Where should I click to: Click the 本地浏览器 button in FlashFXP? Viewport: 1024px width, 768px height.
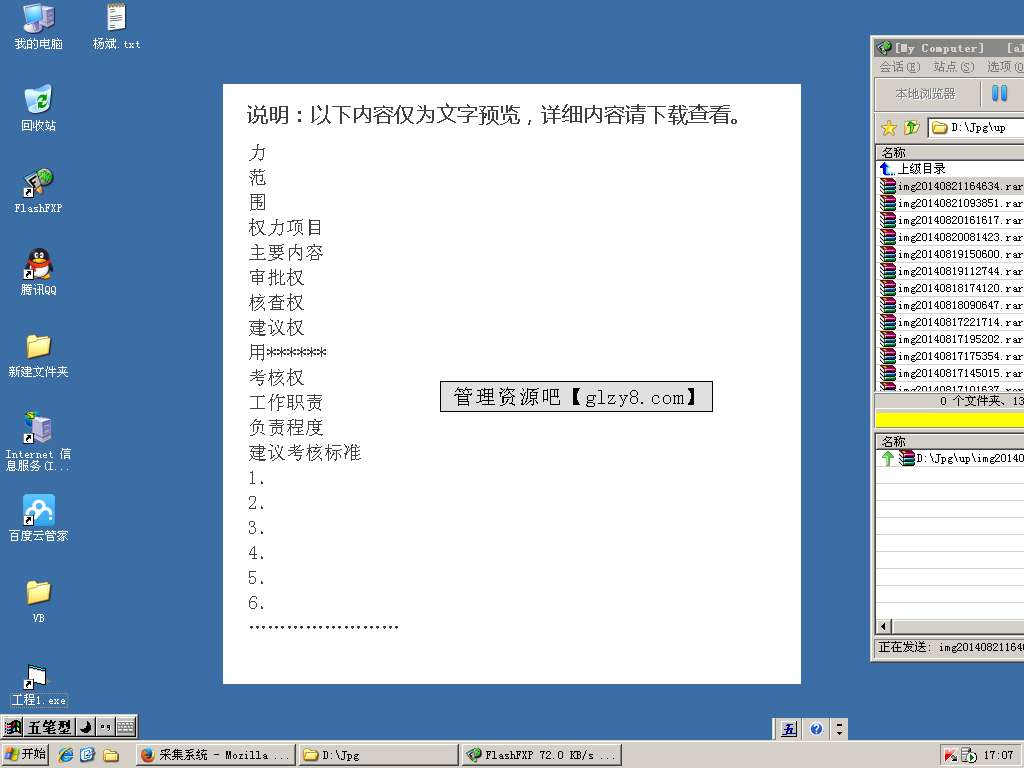click(x=925, y=94)
